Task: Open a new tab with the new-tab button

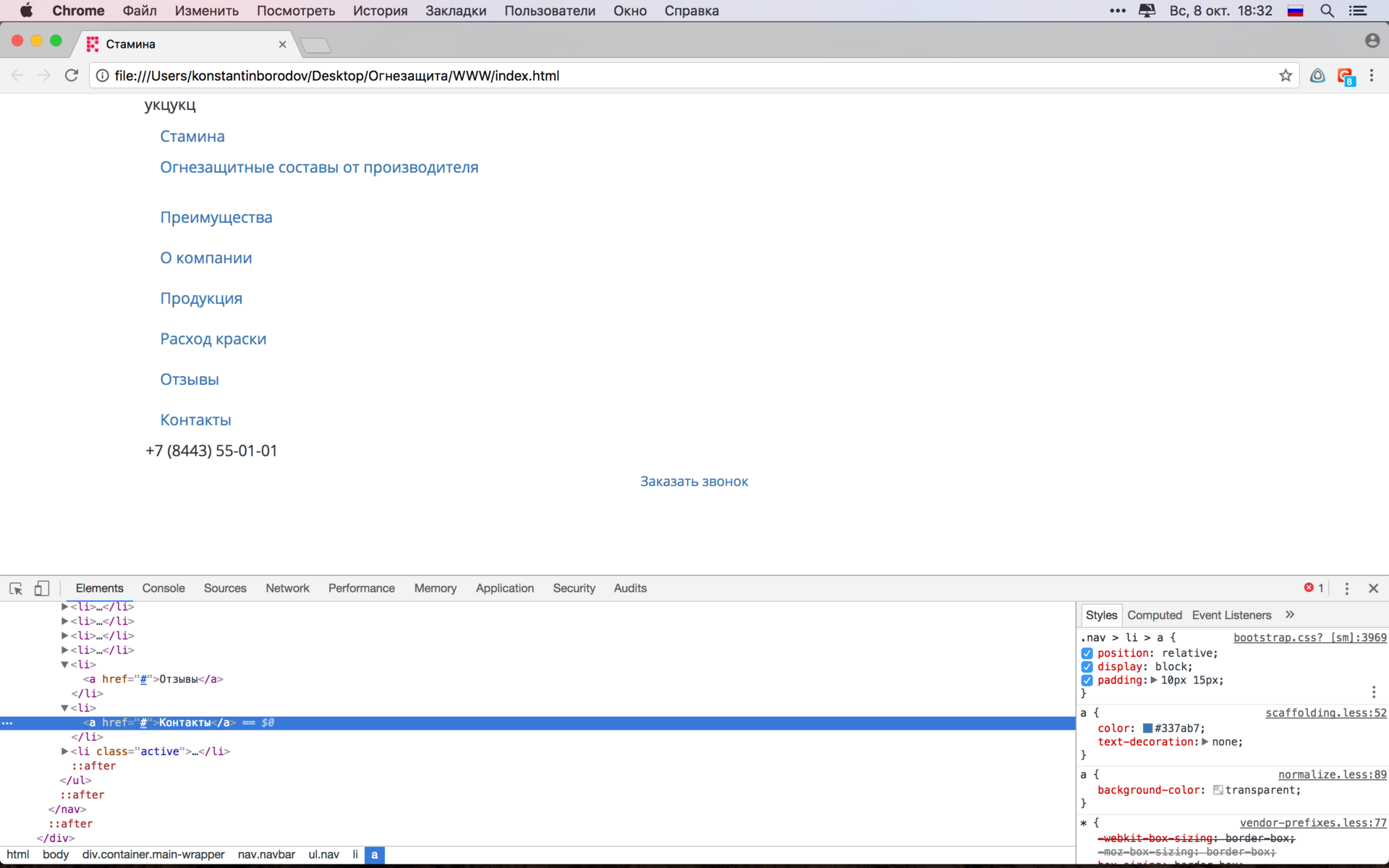Action: tap(316, 46)
